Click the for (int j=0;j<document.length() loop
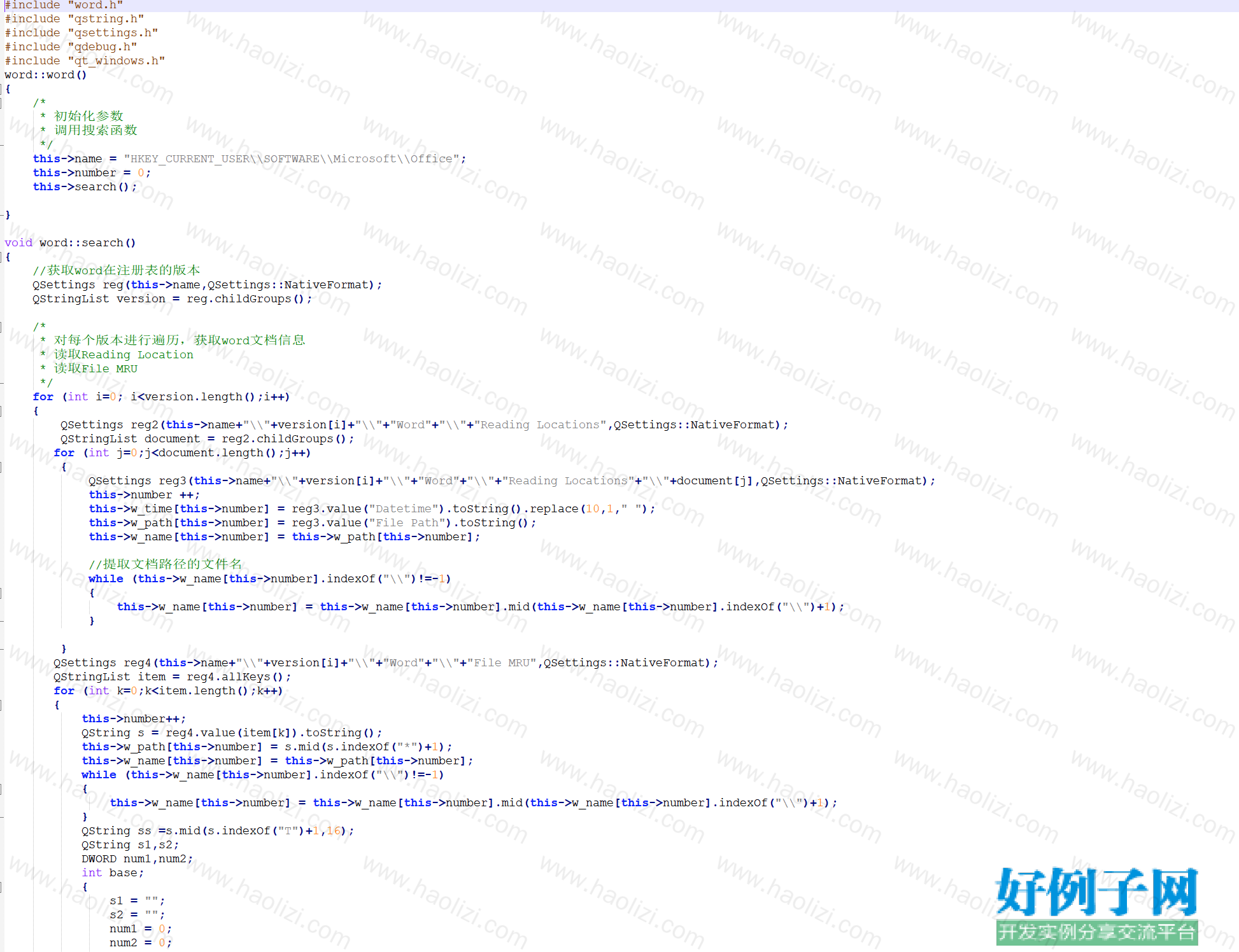The image size is (1239, 952). click(x=183, y=453)
